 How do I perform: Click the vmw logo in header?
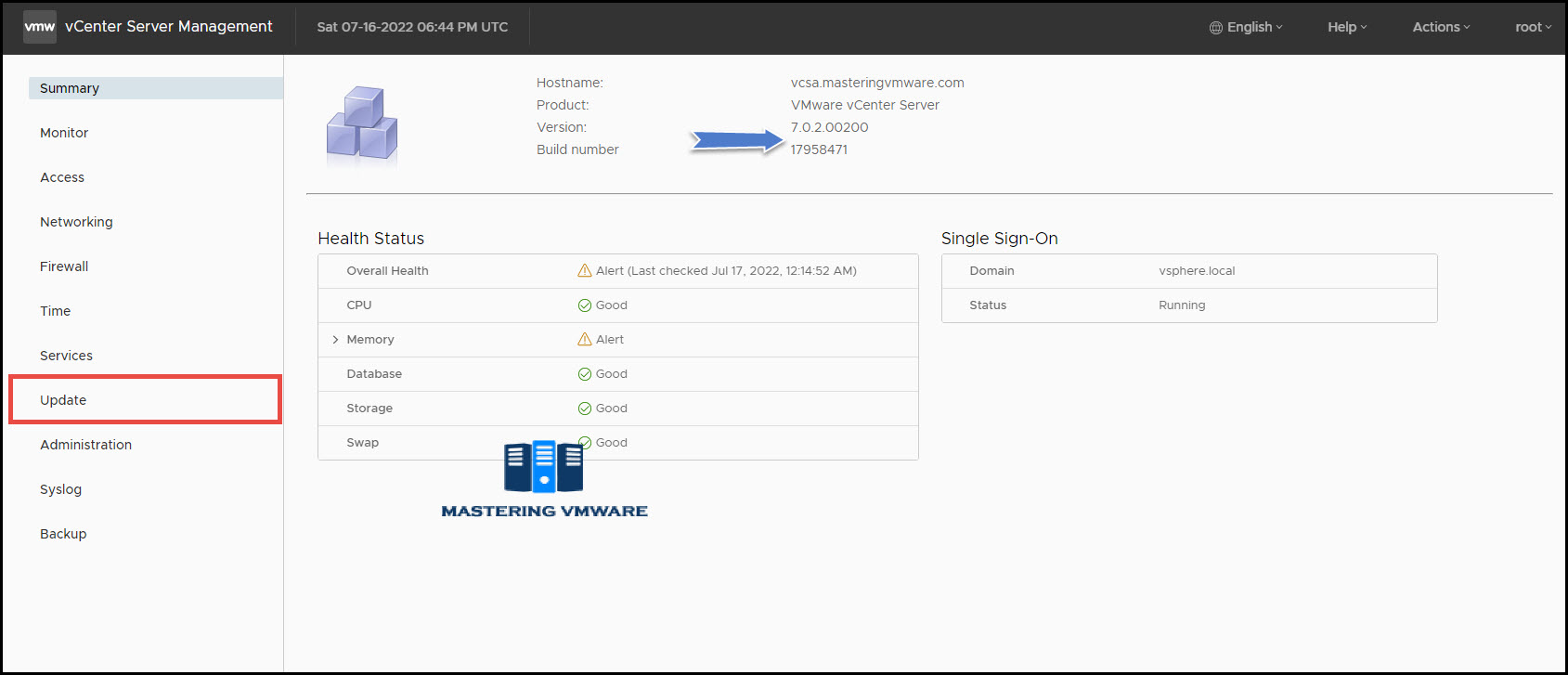coord(39,27)
